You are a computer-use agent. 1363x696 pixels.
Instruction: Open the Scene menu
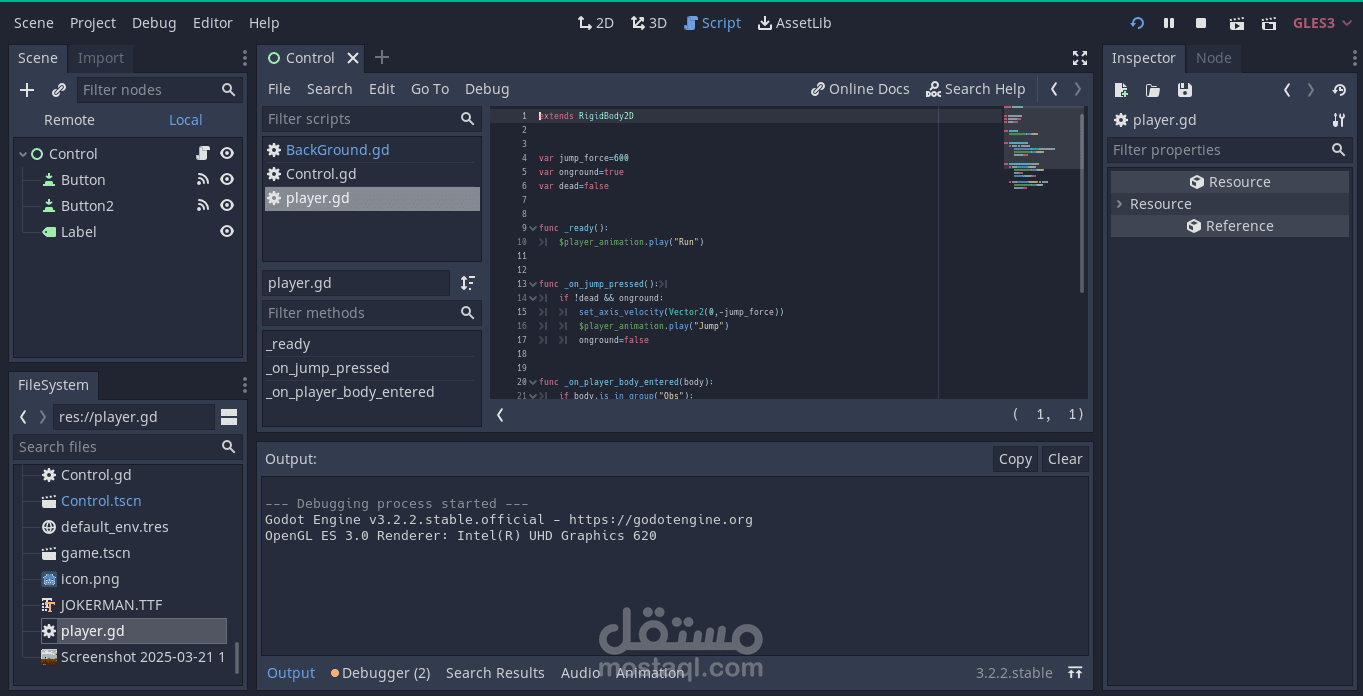(x=34, y=23)
